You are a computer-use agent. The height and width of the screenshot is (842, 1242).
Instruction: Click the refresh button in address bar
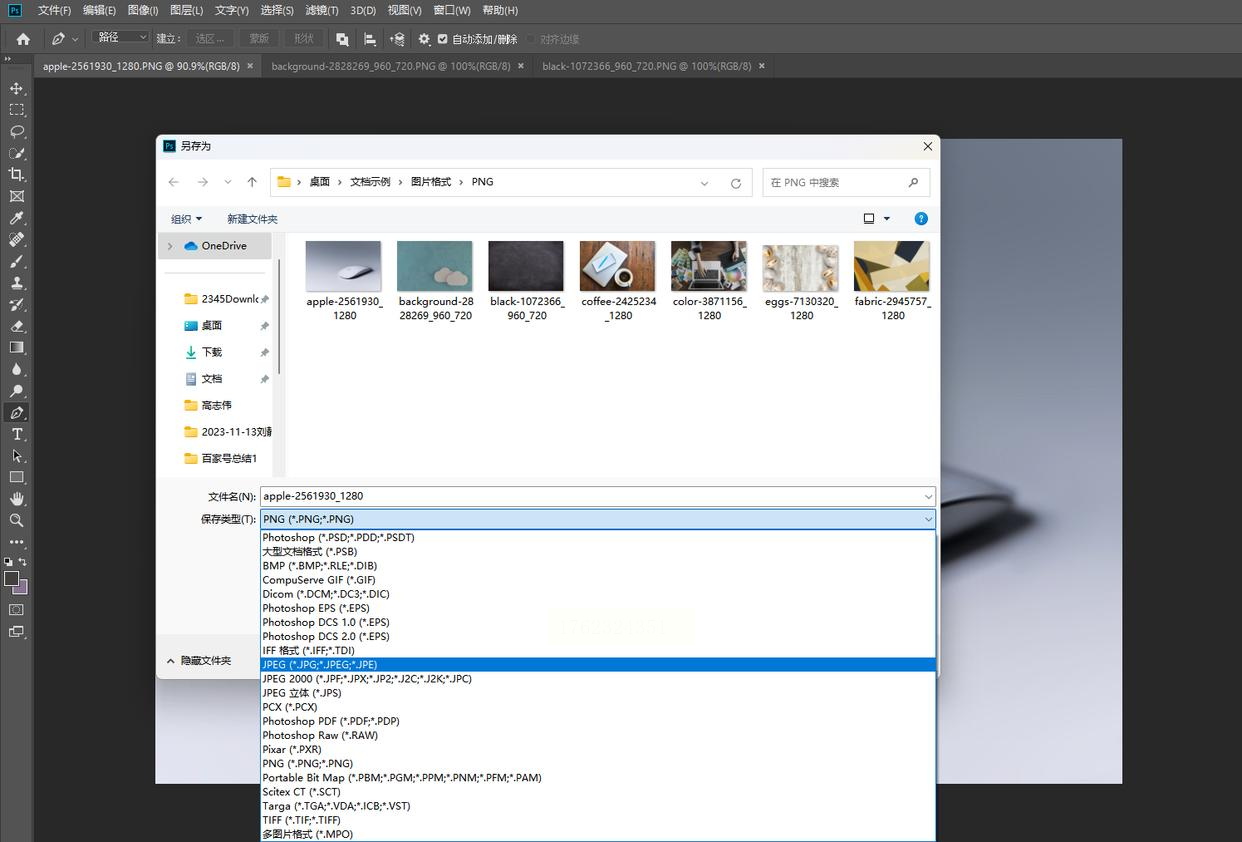pyautogui.click(x=735, y=183)
